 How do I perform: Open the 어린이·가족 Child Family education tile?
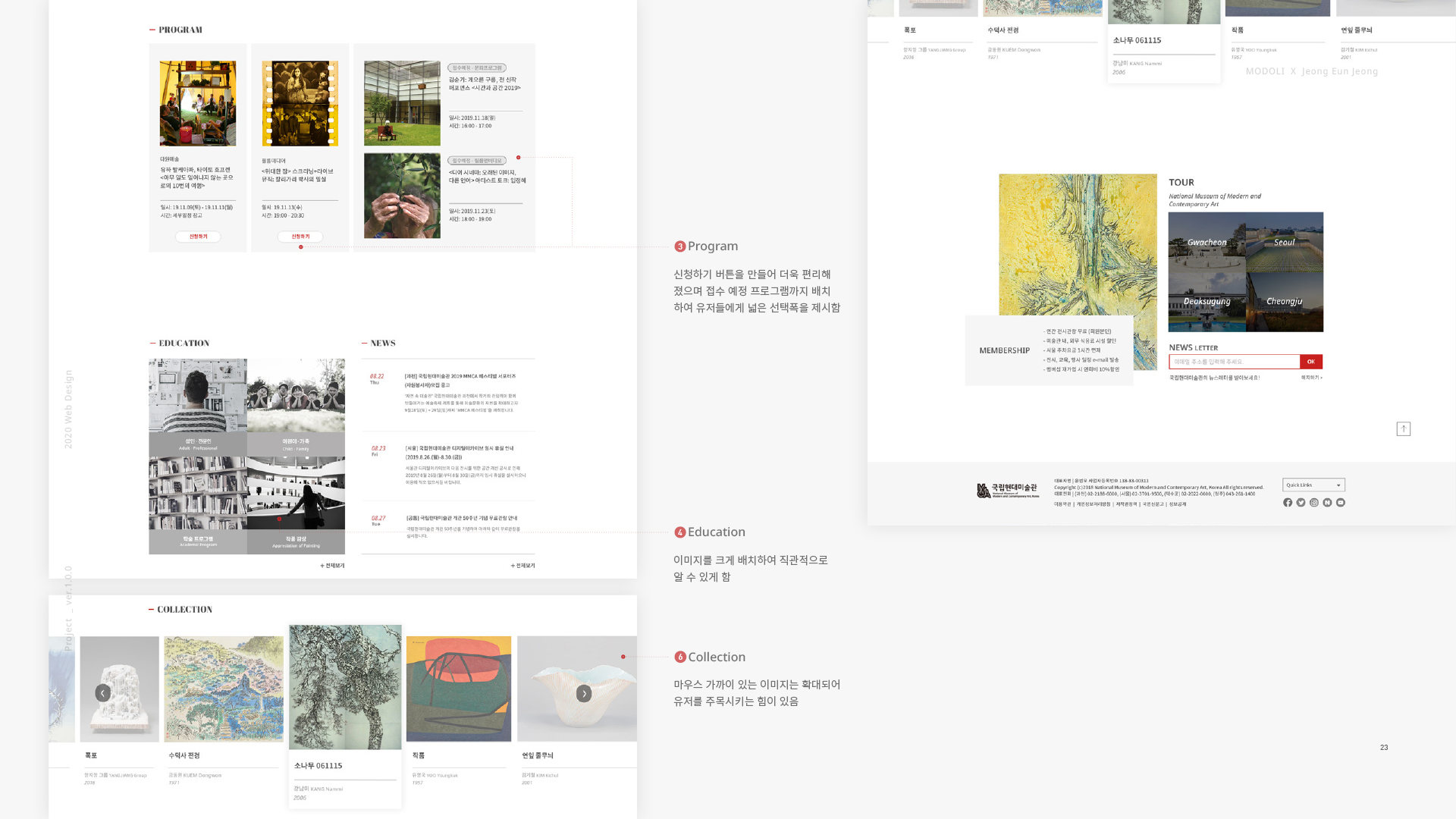296,407
